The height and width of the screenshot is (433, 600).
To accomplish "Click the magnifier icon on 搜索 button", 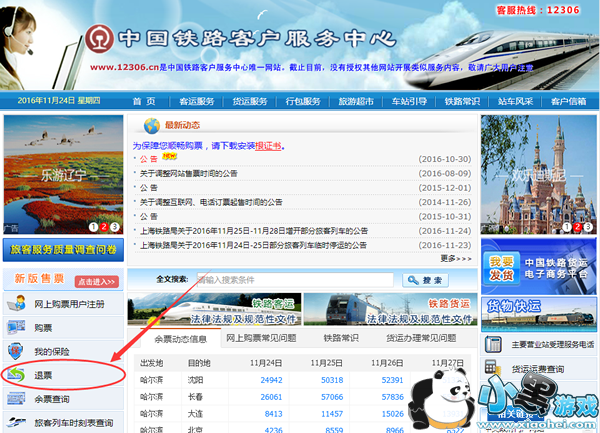I will pyautogui.click(x=413, y=280).
